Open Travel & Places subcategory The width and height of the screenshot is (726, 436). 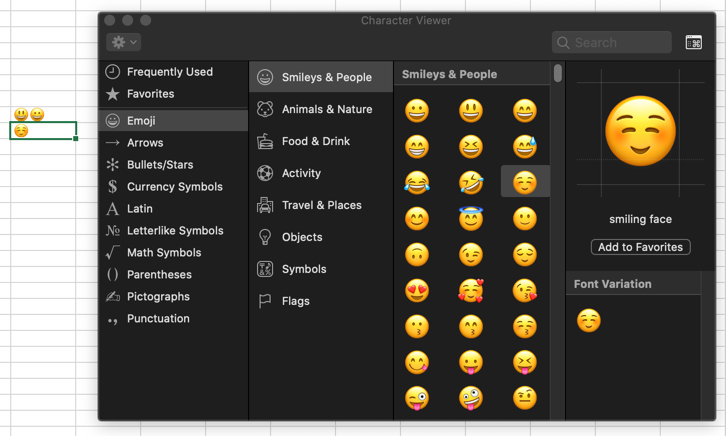click(x=321, y=205)
